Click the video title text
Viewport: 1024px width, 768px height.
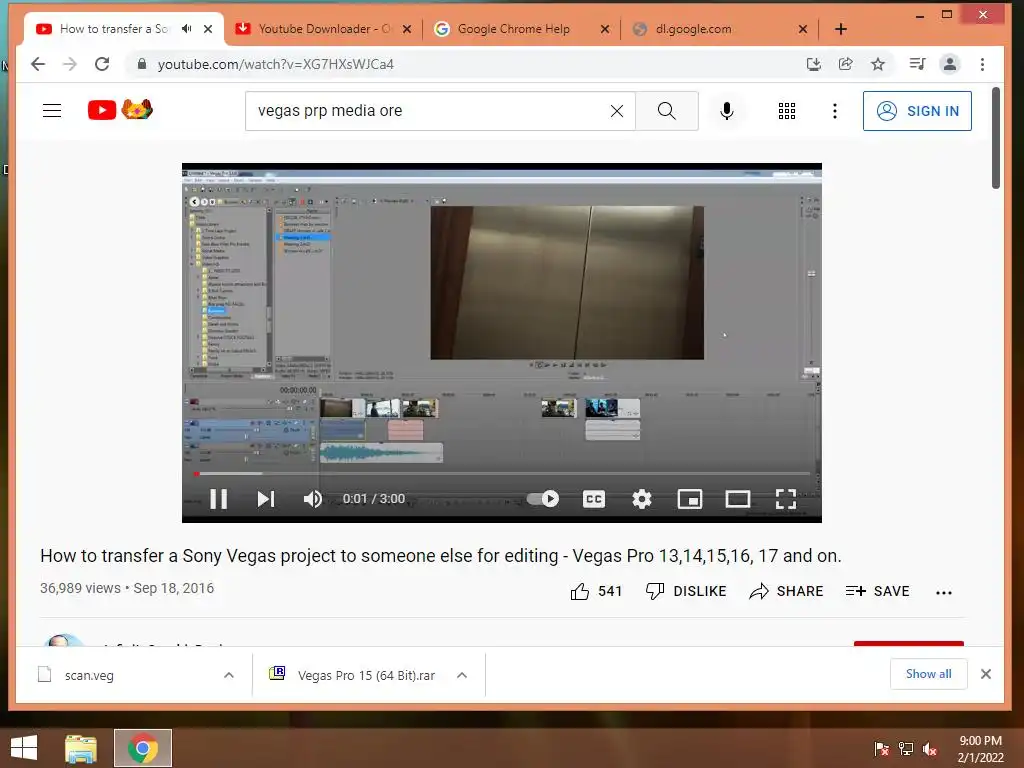(x=441, y=556)
